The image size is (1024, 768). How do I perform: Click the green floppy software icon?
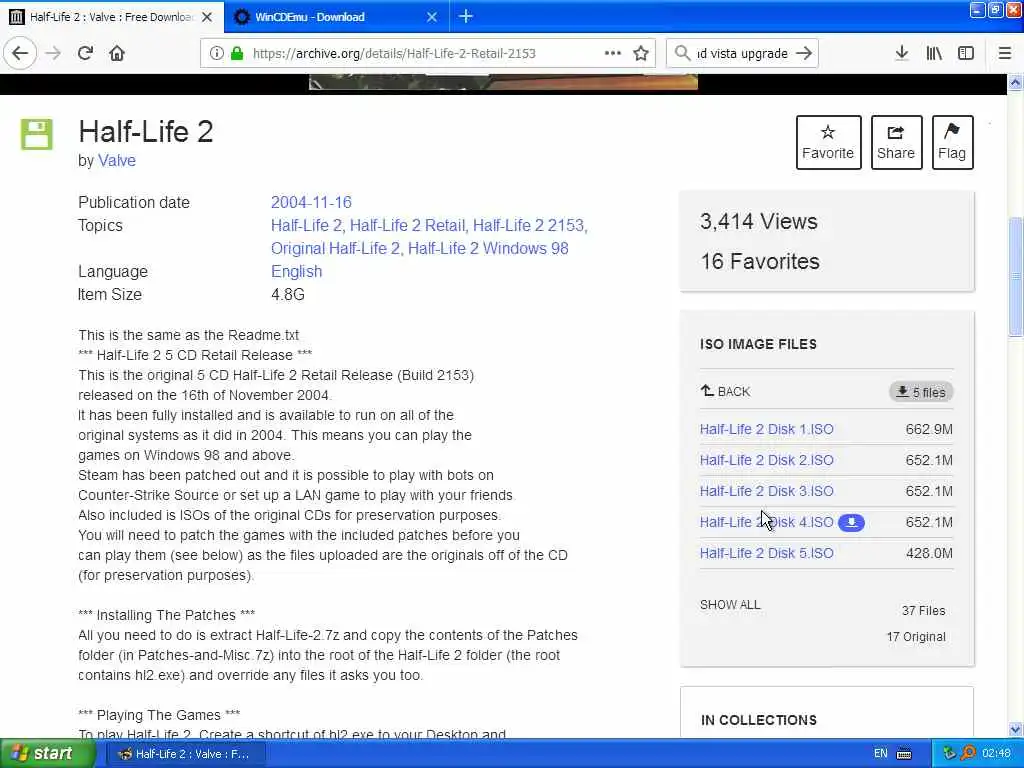click(x=37, y=135)
